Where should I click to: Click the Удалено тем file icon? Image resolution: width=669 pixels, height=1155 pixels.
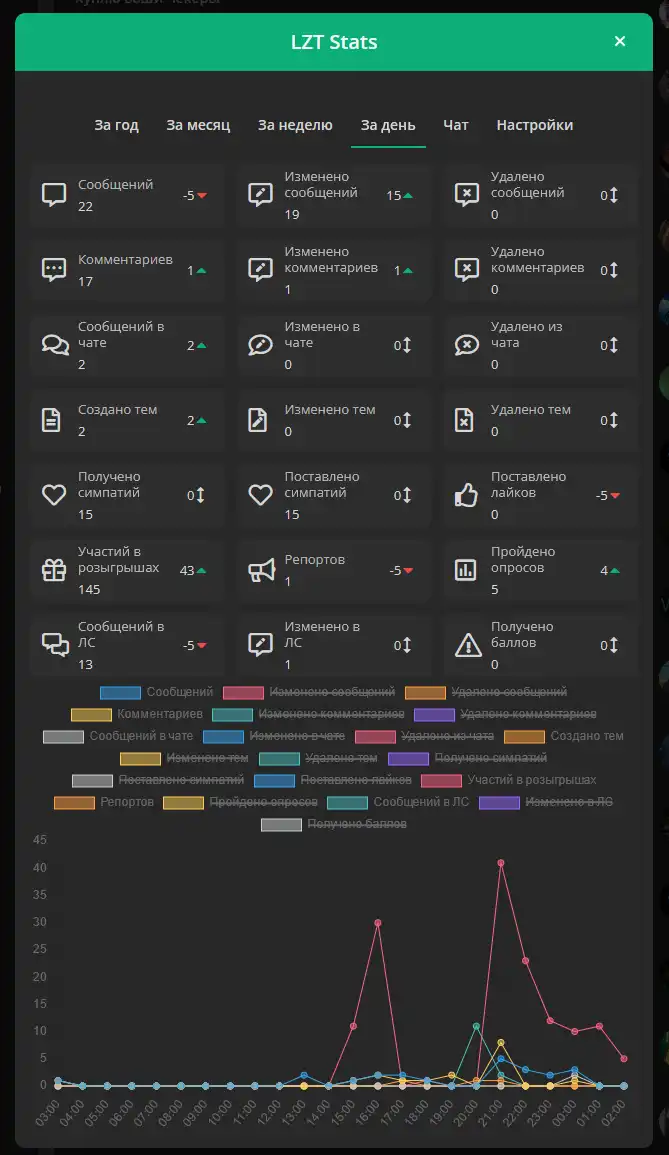(464, 420)
